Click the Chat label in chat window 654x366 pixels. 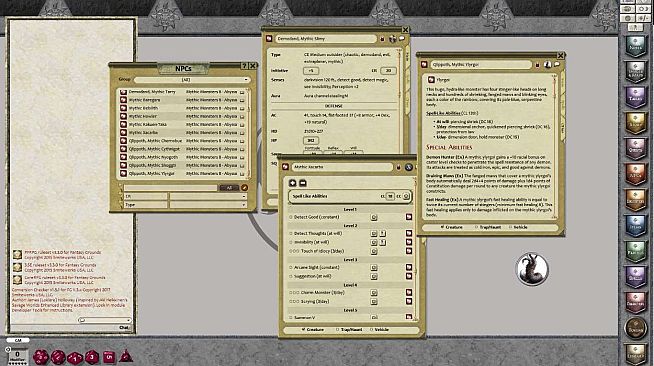coord(124,327)
